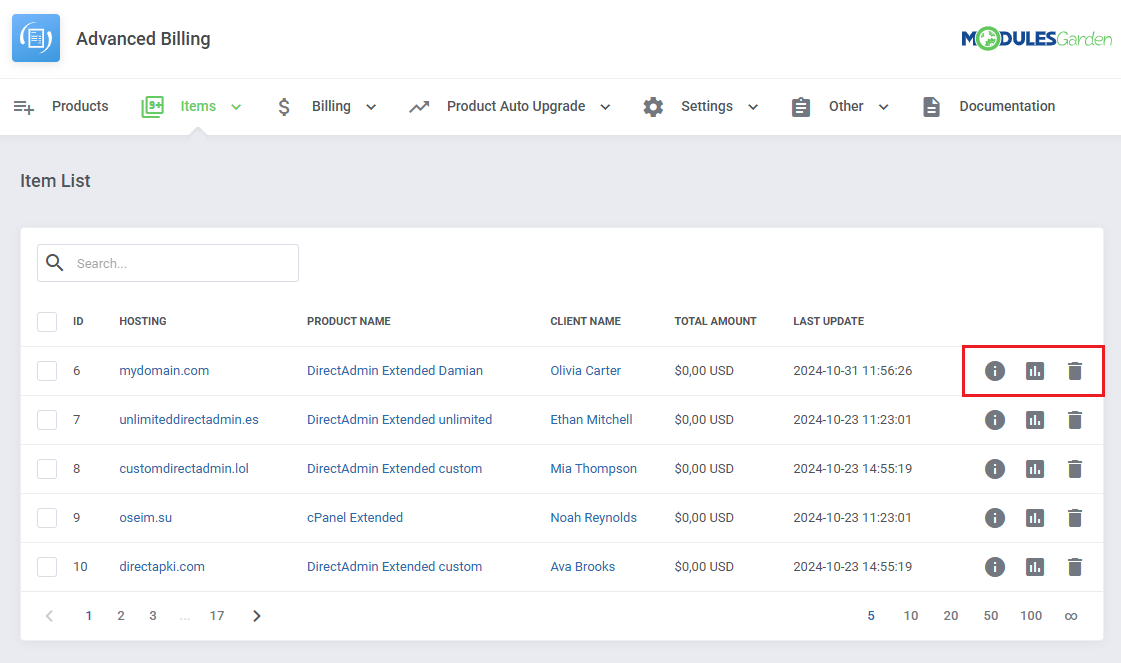Click the Advanced Billing module logo icon
The height and width of the screenshot is (663, 1121).
point(36,38)
